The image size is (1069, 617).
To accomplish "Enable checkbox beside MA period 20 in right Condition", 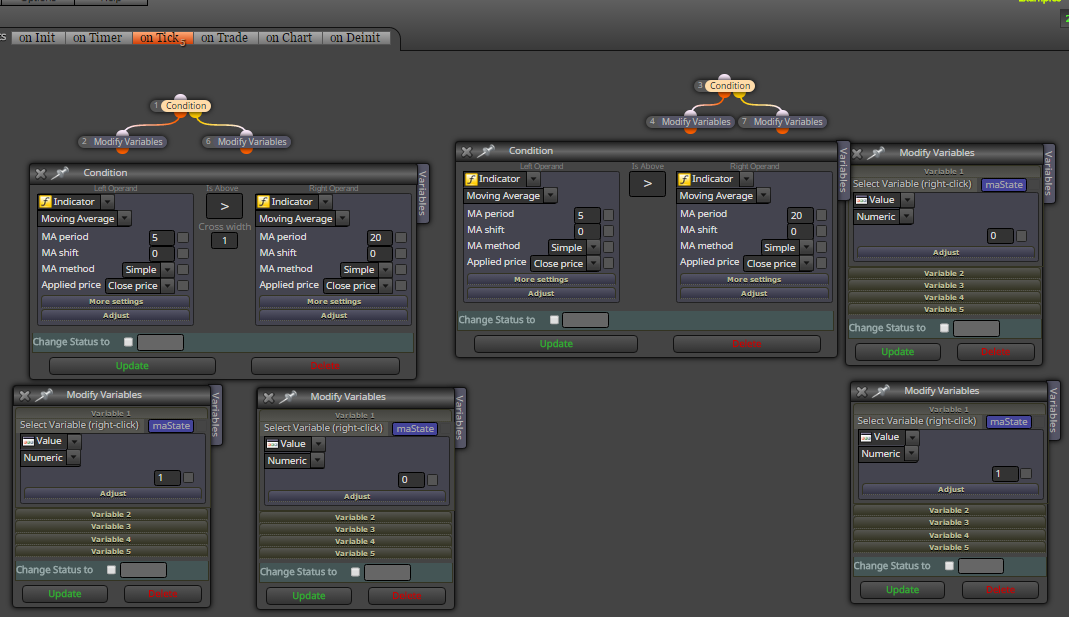I will pyautogui.click(x=822, y=215).
